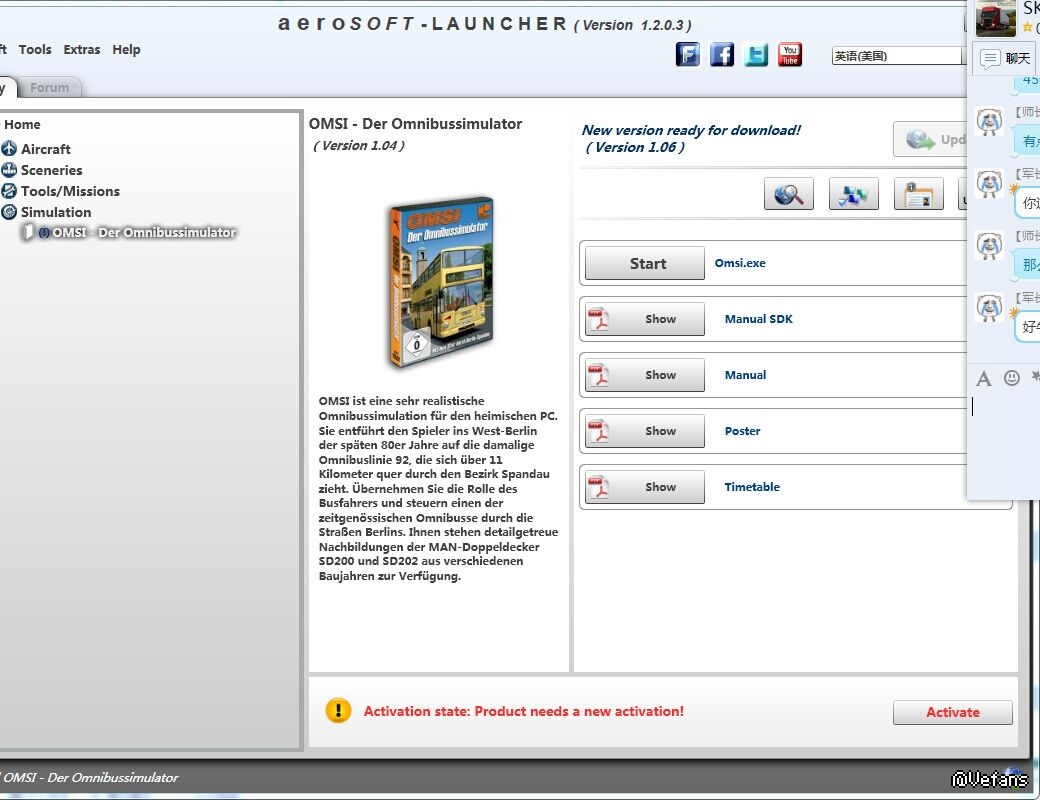Viewport: 1040px width, 800px height.
Task: Click the registration card icon button
Action: pyautogui.click(x=919, y=194)
